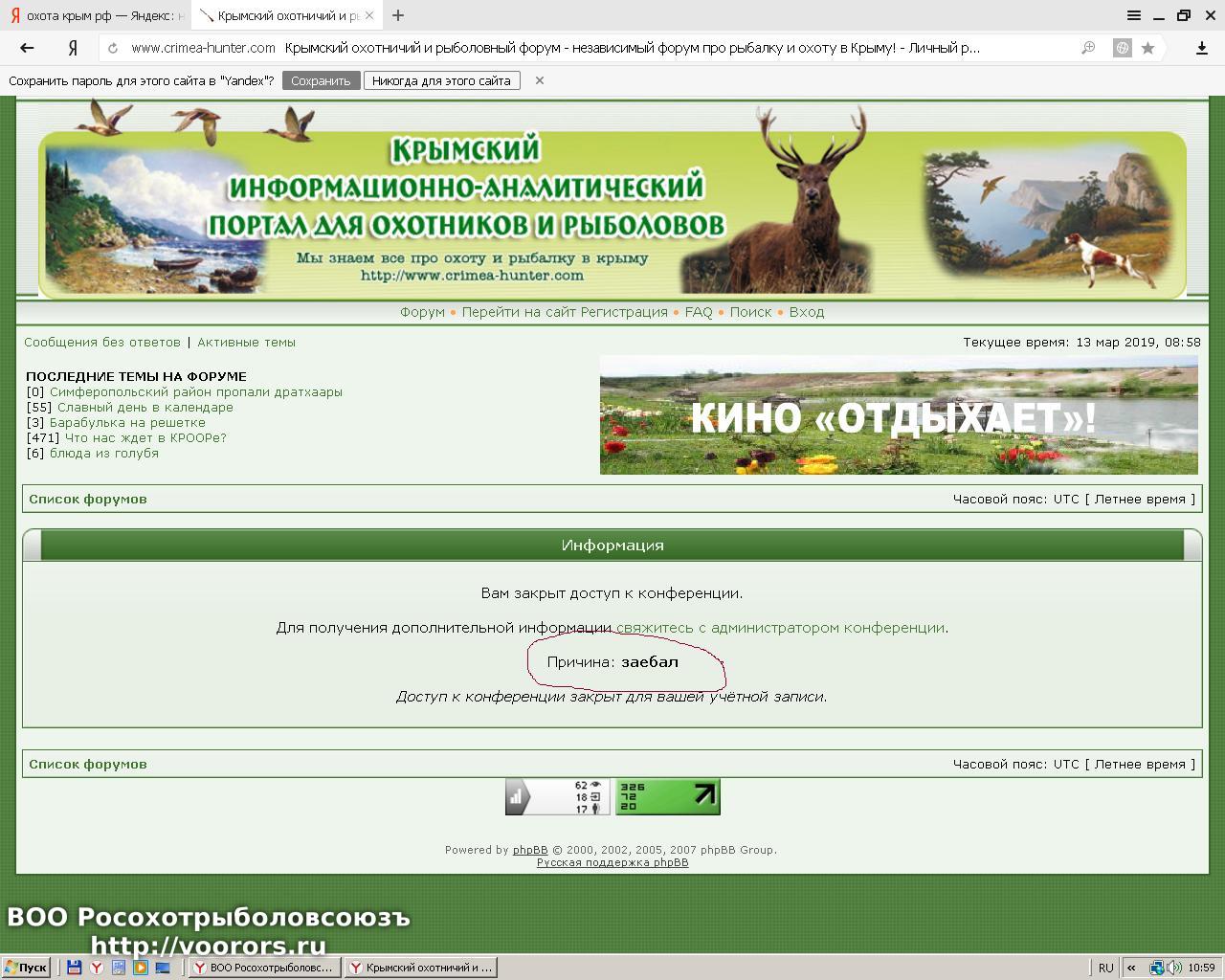Open the Windows Пуск start menu
The image size is (1225, 980).
point(26,968)
